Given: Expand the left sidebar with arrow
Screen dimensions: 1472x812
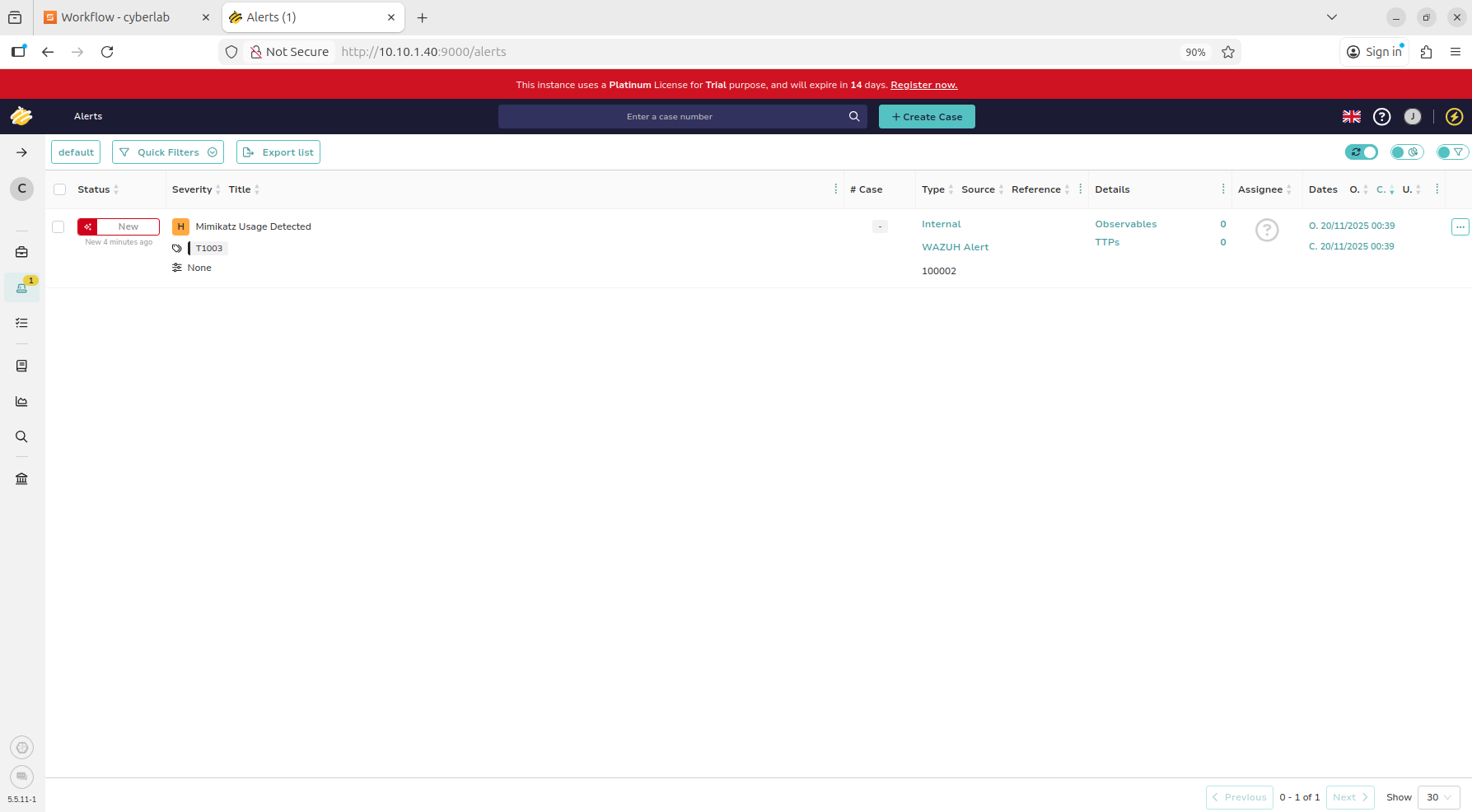Looking at the screenshot, I should click(x=21, y=152).
